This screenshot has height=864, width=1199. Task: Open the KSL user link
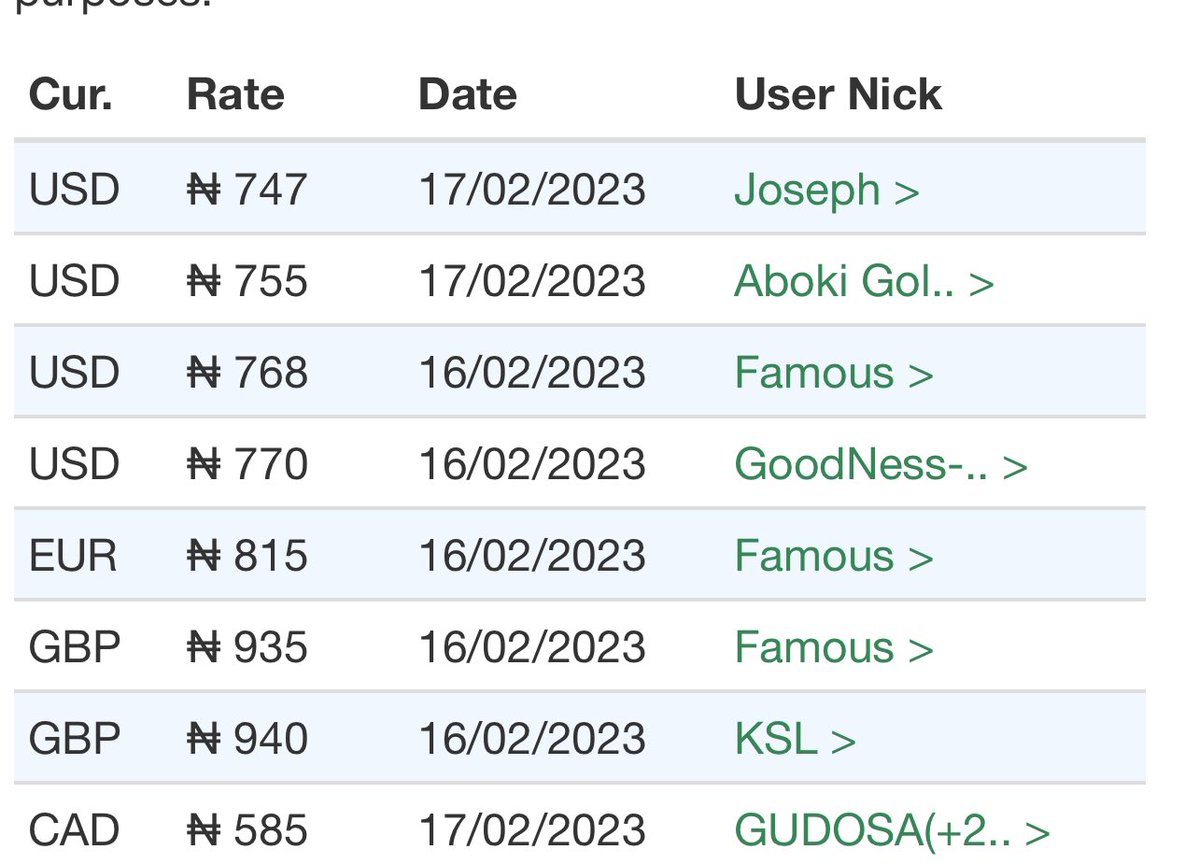coord(795,739)
